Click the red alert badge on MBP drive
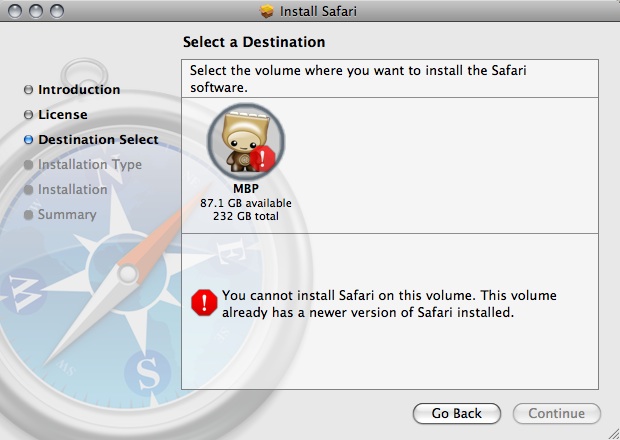Screen dimensions: 620x440 tap(262, 158)
